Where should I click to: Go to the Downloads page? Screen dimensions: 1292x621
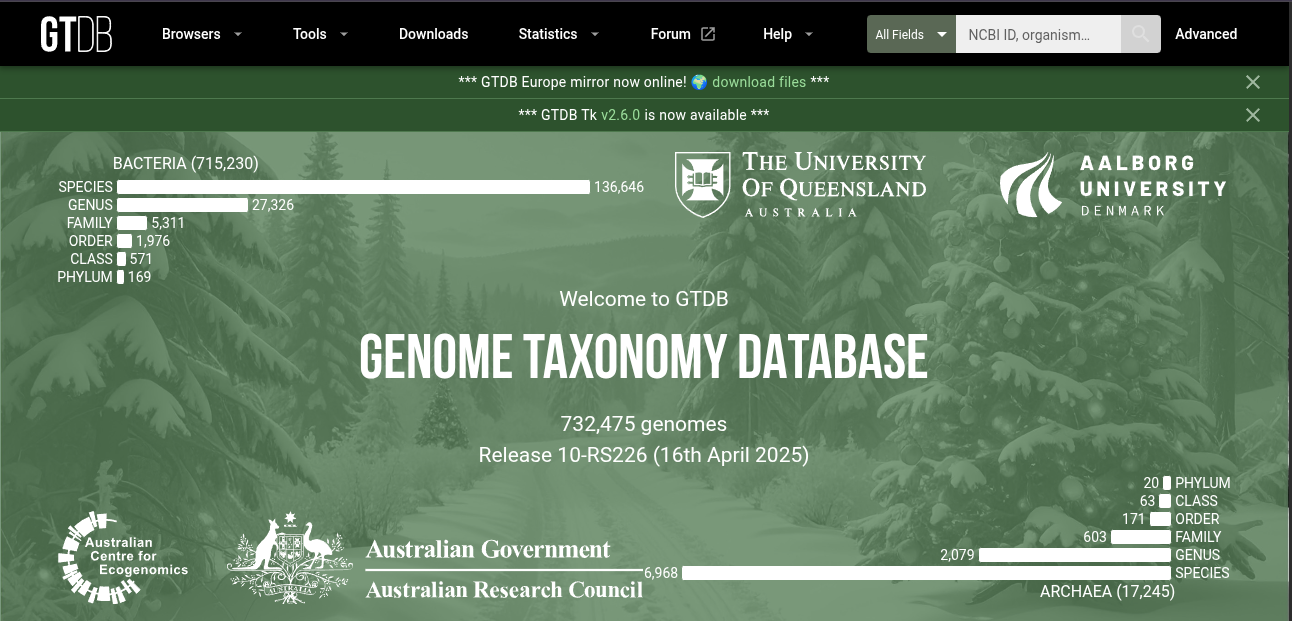tap(433, 34)
